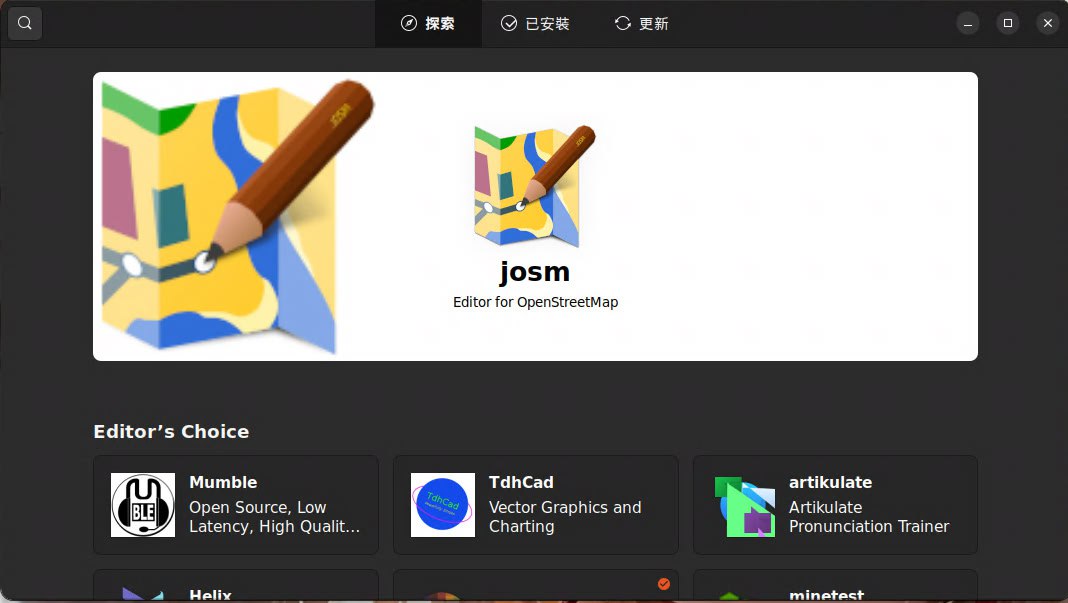Open the TdhCad app card
This screenshot has width=1068, height=603.
[535, 505]
